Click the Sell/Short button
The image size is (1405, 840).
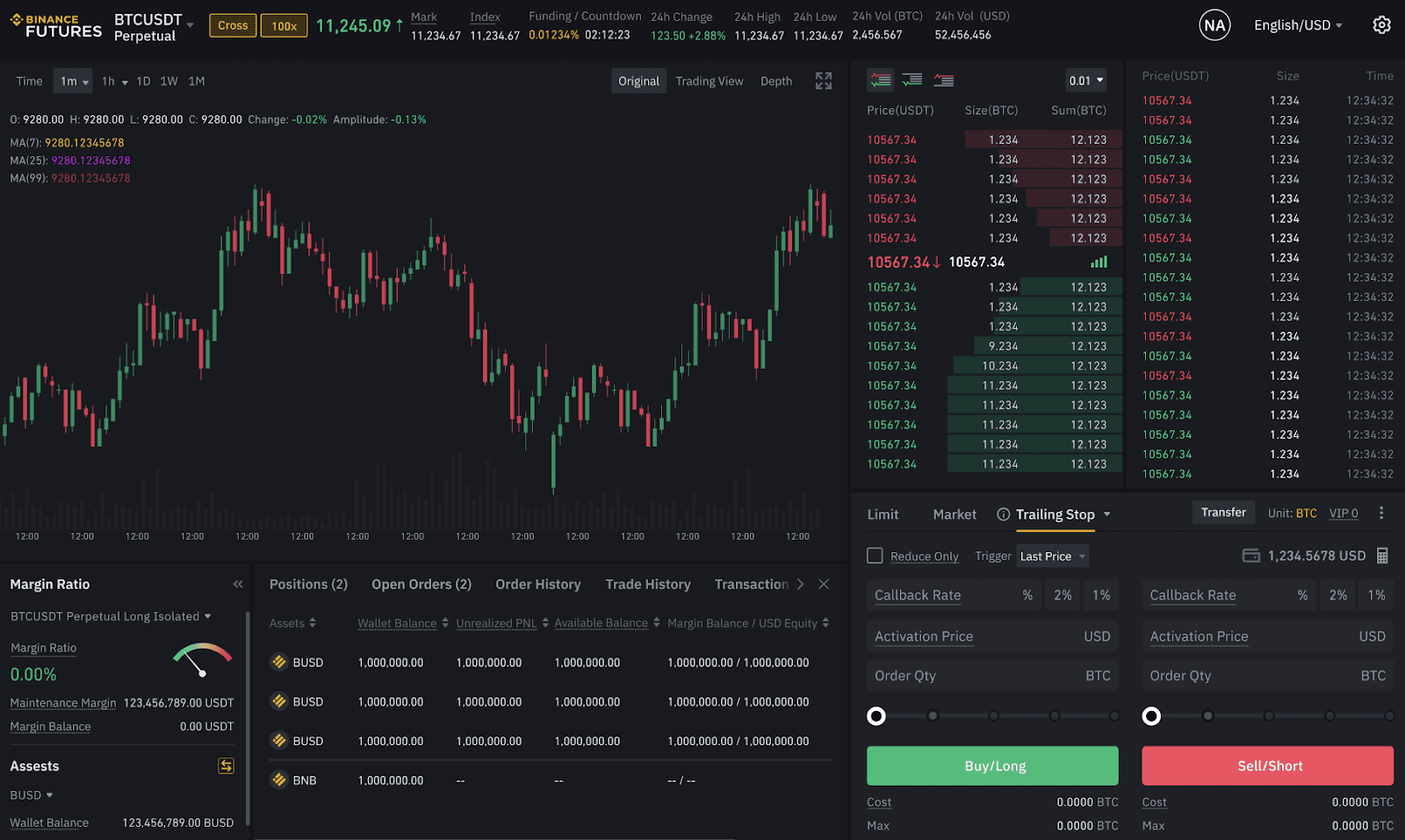coord(1267,765)
